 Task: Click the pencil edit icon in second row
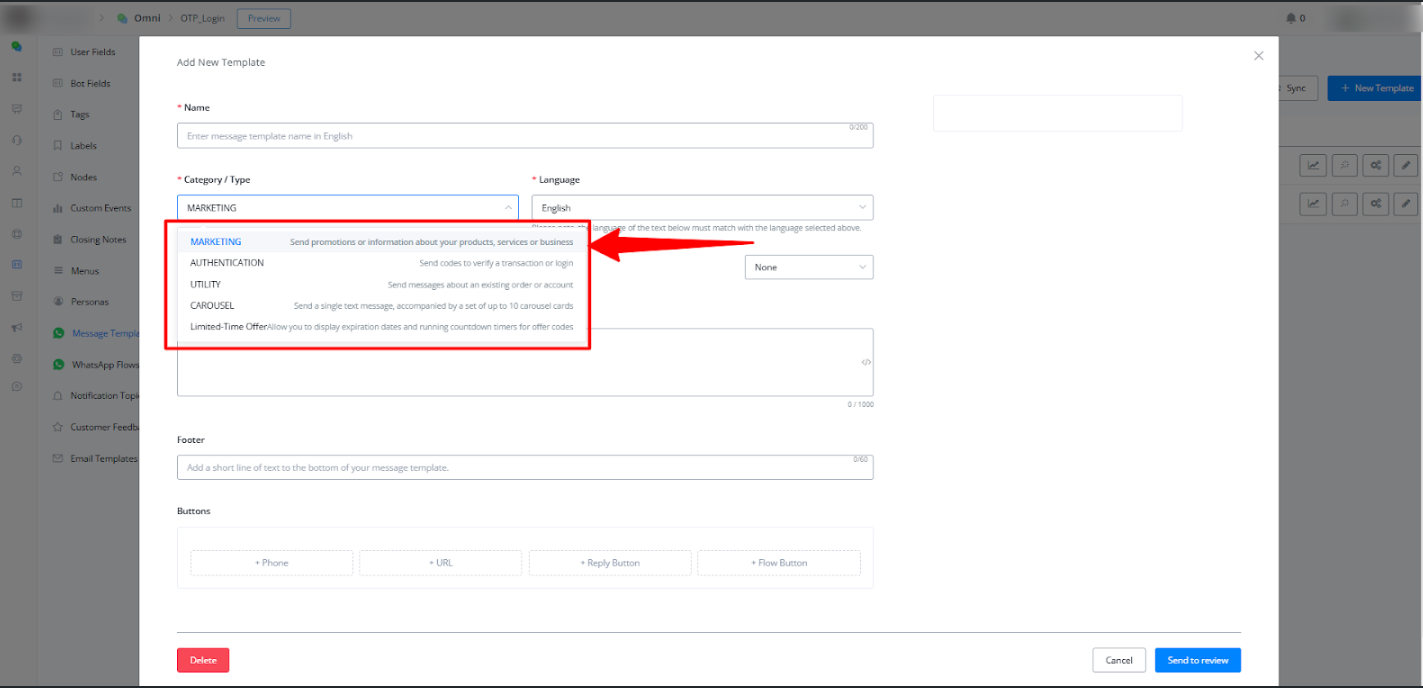(1406, 204)
